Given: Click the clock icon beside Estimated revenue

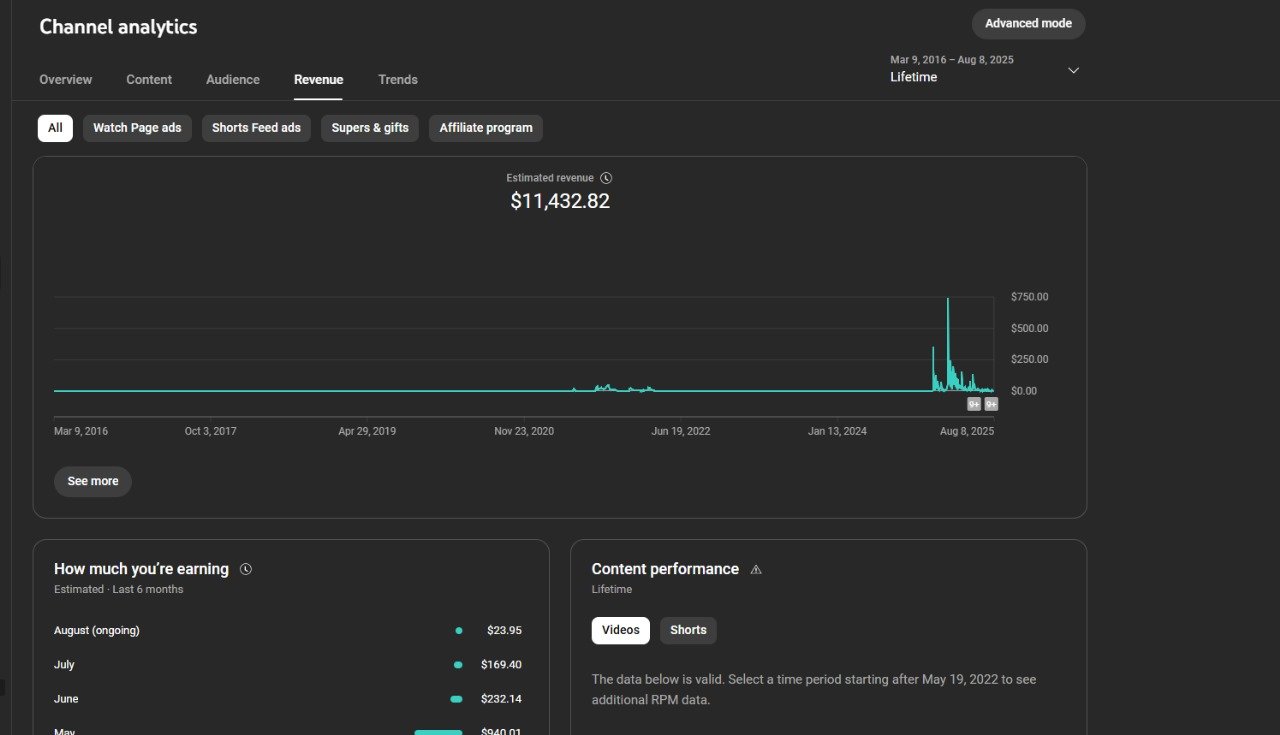Looking at the screenshot, I should [x=606, y=178].
